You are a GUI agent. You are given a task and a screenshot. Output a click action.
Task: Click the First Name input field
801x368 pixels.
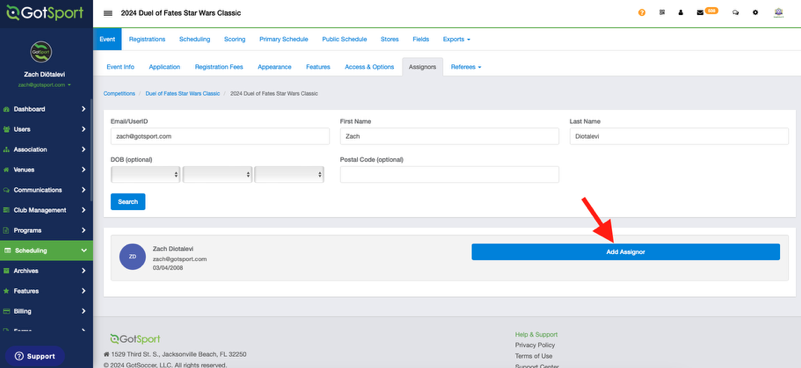[450, 136]
